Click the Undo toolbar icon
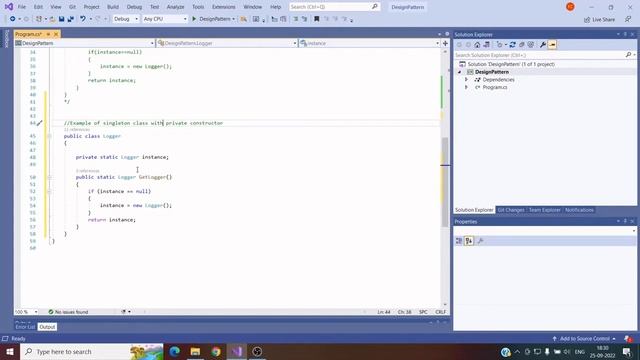The image size is (640, 360). coord(83,19)
